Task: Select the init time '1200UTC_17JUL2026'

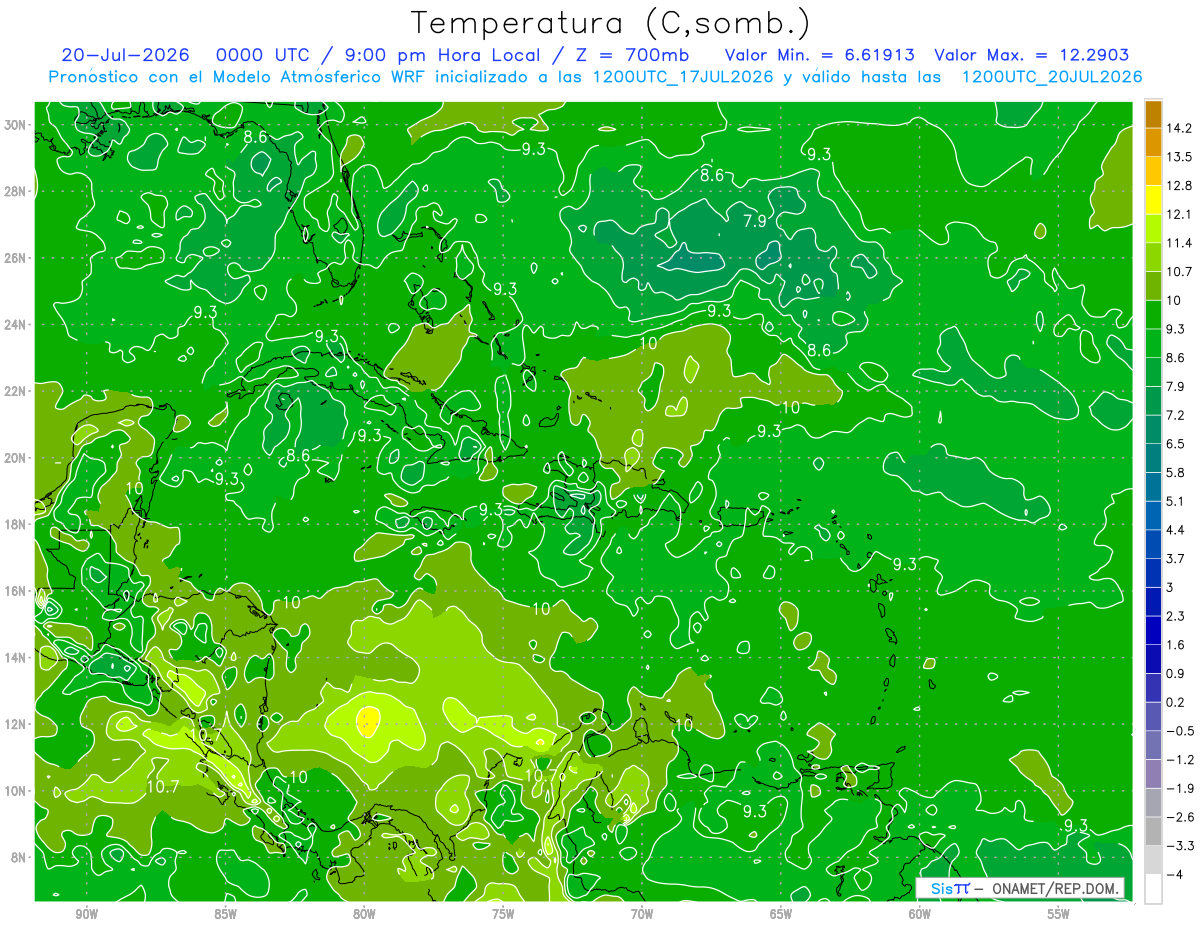Action: 683,77
